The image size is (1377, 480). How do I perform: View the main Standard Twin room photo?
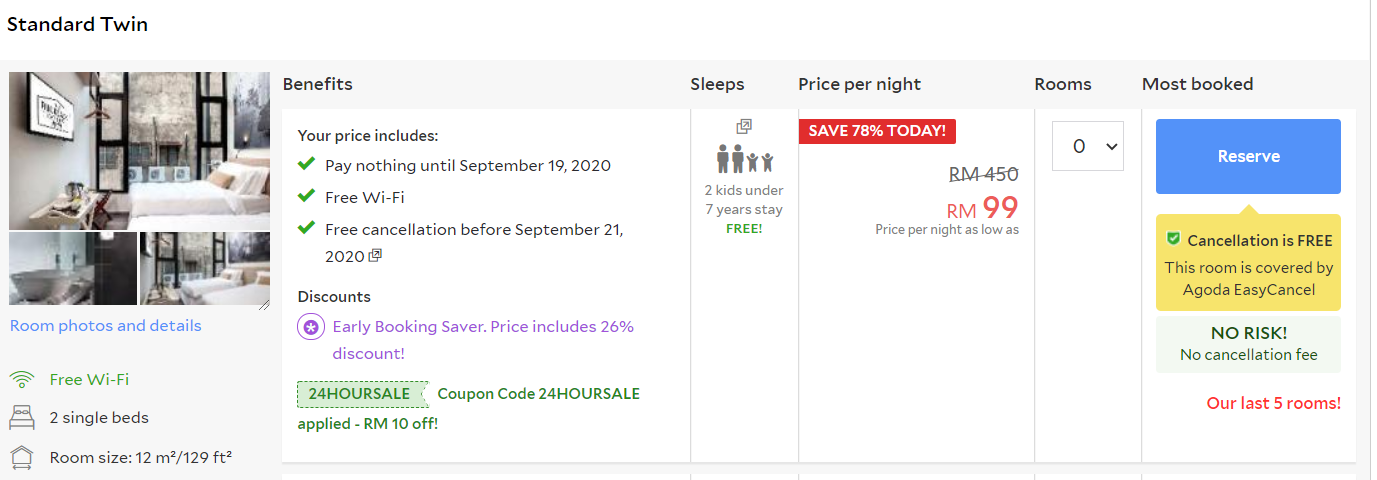click(139, 150)
